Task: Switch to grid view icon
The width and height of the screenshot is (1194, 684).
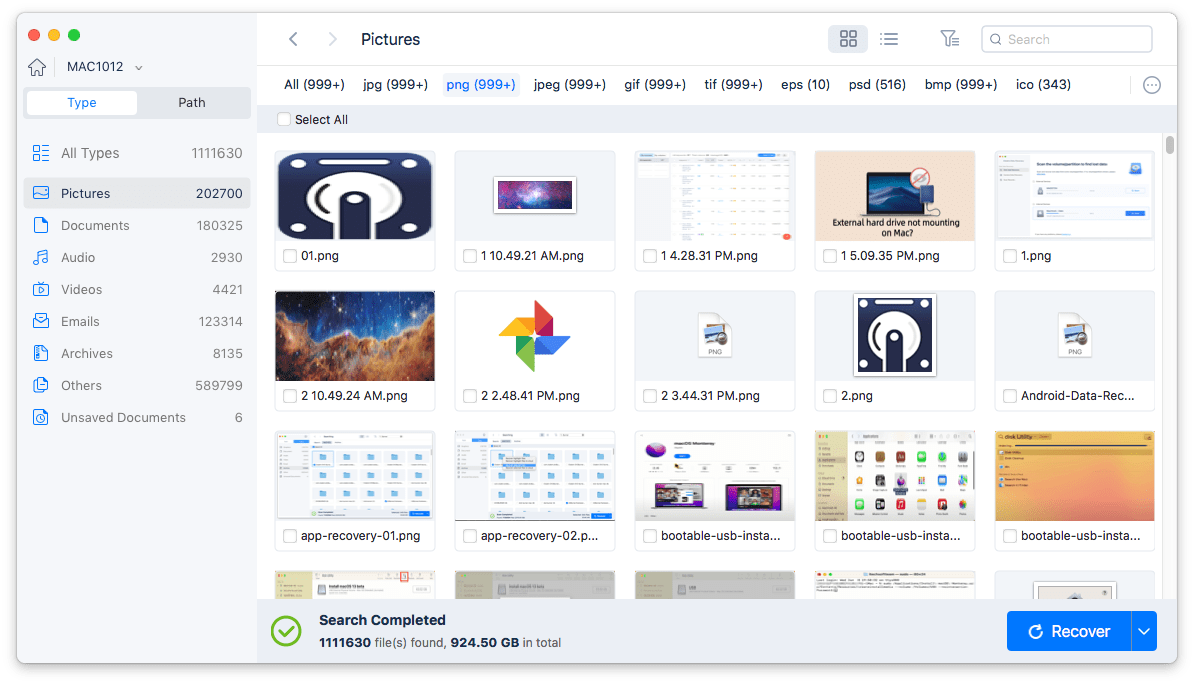Action: point(848,39)
